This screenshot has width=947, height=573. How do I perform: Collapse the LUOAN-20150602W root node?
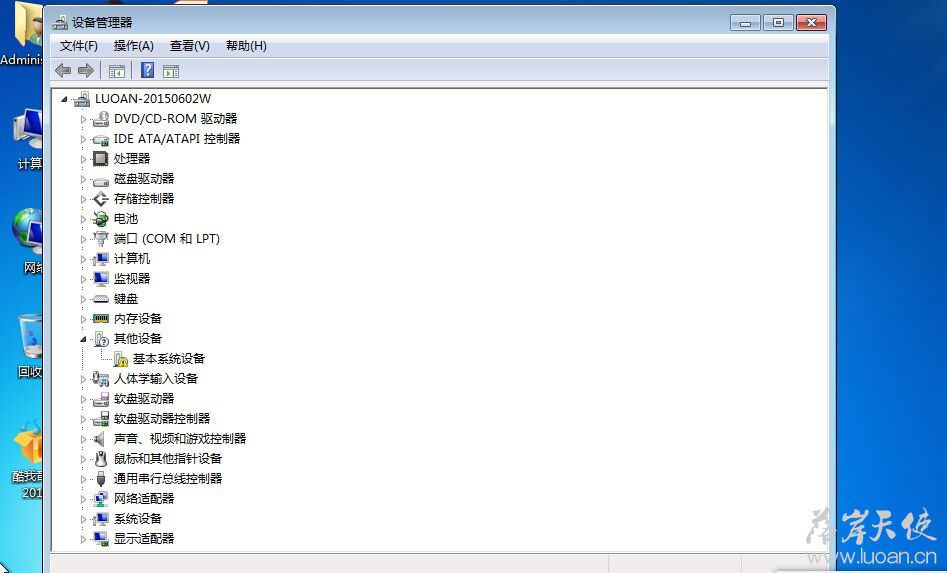pyautogui.click(x=64, y=99)
